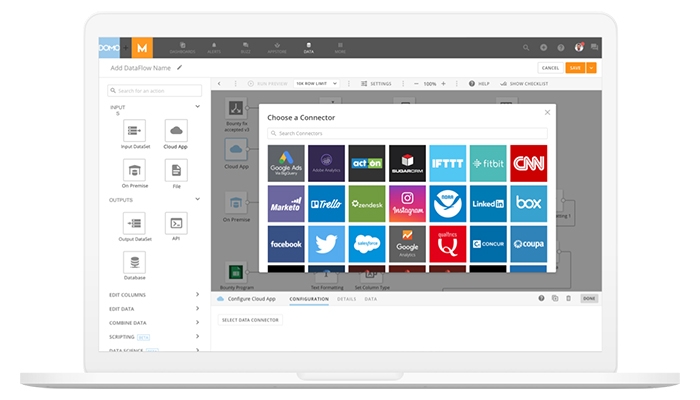Expand the Edit Columns section
Image resolution: width=700 pixels, height=400 pixels.
coord(197,295)
